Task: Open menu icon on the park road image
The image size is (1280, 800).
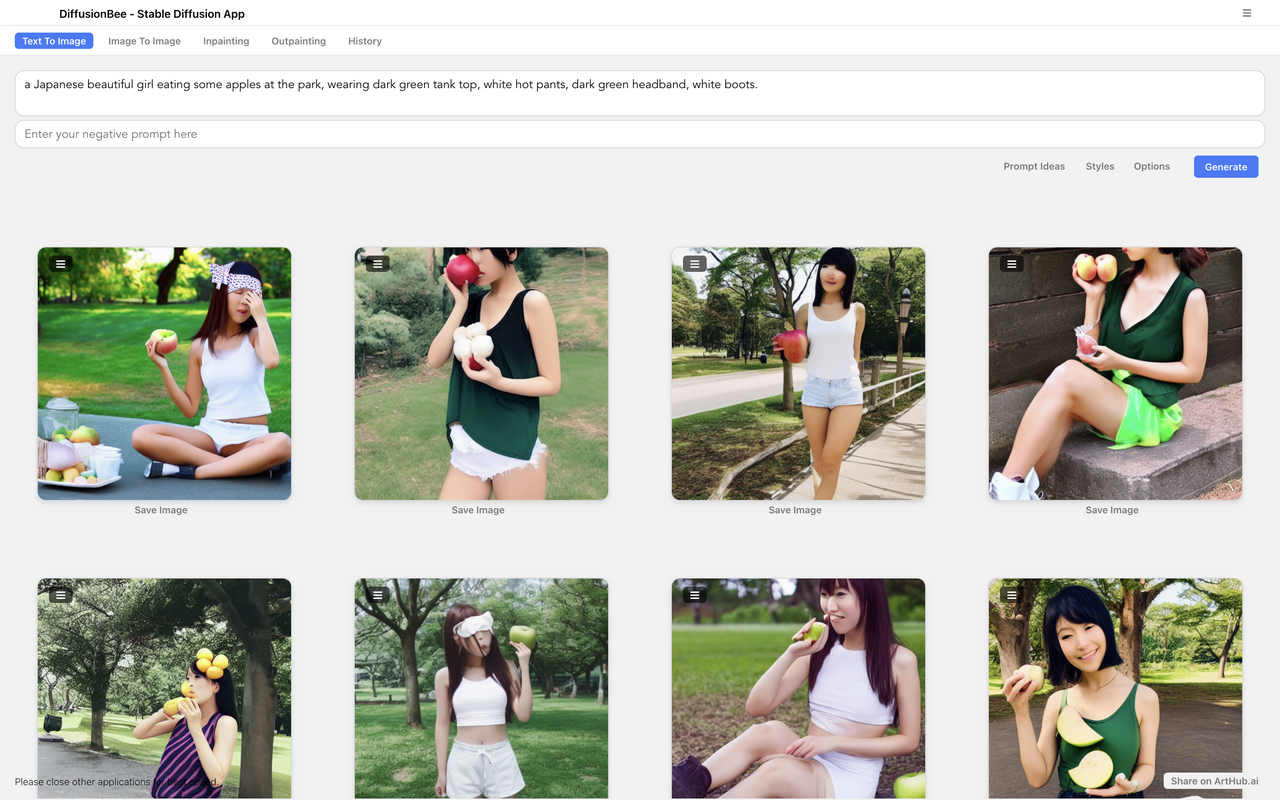Action: pos(694,264)
